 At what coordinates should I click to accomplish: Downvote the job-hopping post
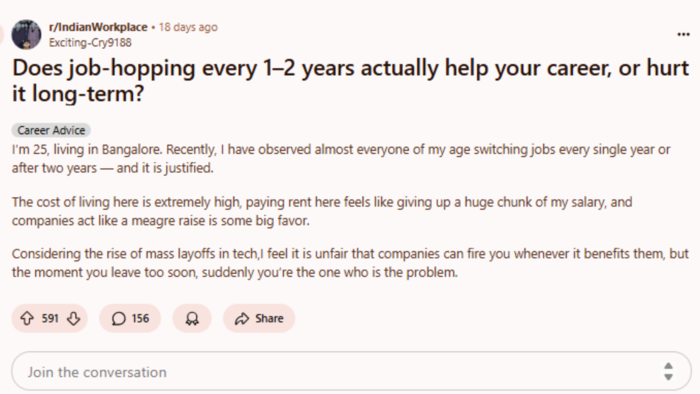coord(73,318)
